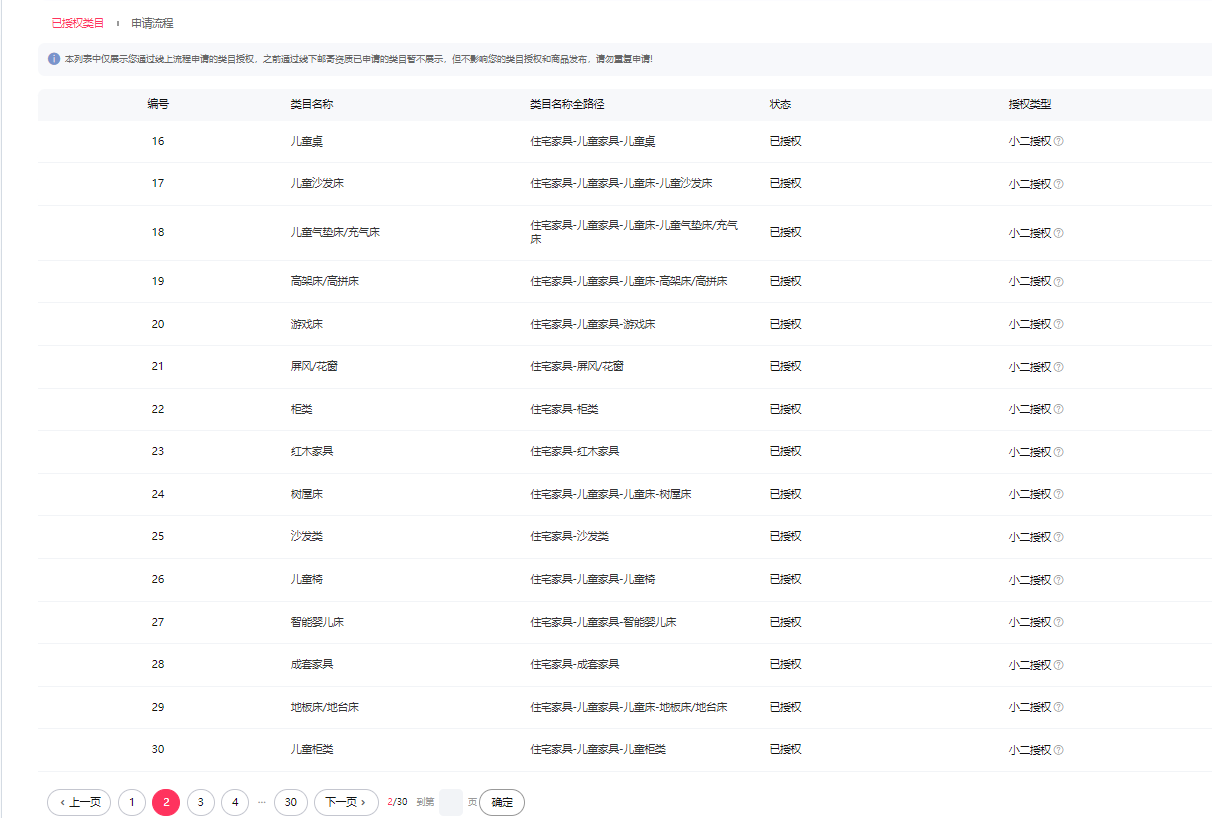Select page 4 in pagination

234,802
